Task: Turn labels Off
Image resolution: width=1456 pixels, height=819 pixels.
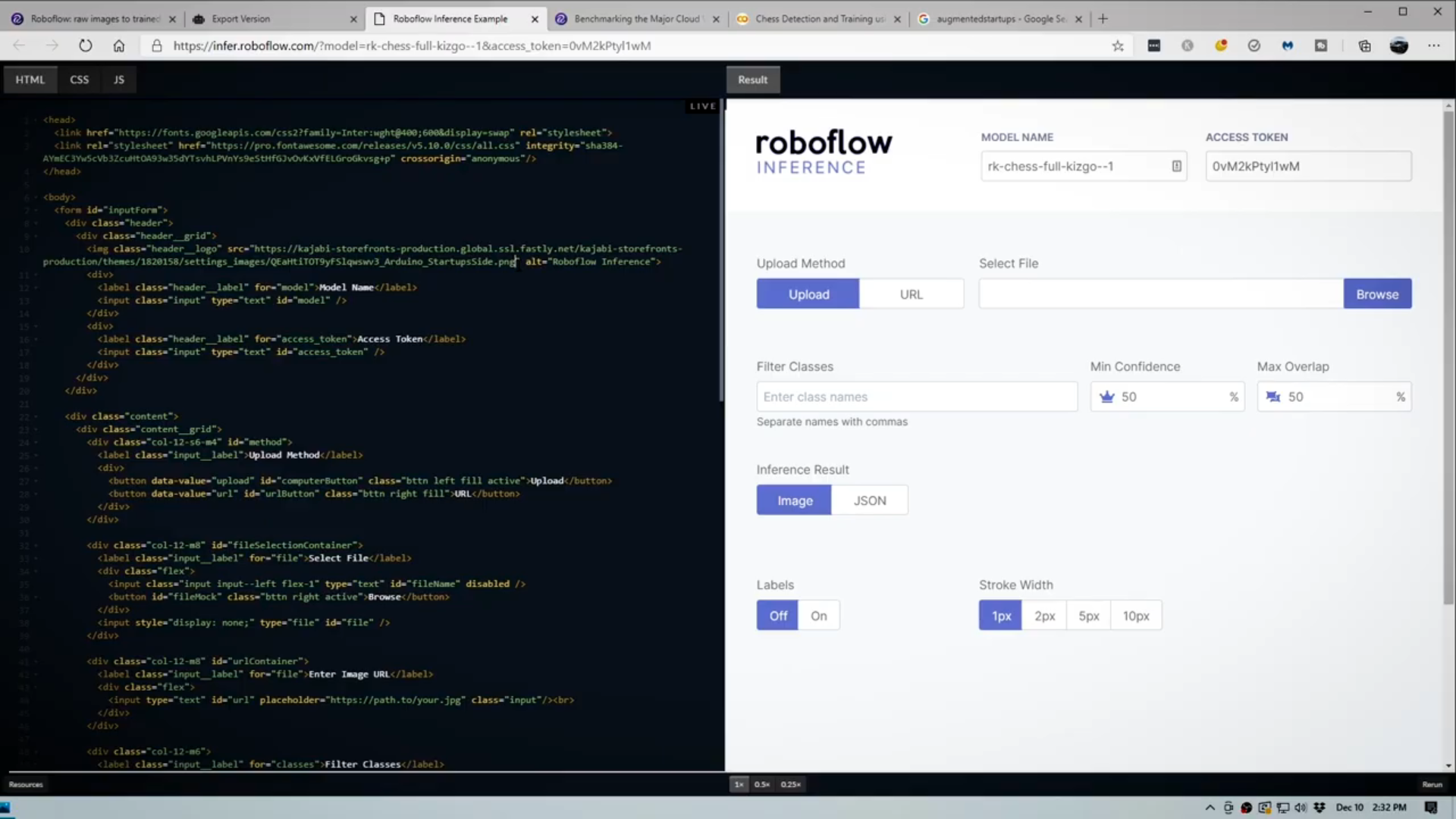Action: pos(777,616)
